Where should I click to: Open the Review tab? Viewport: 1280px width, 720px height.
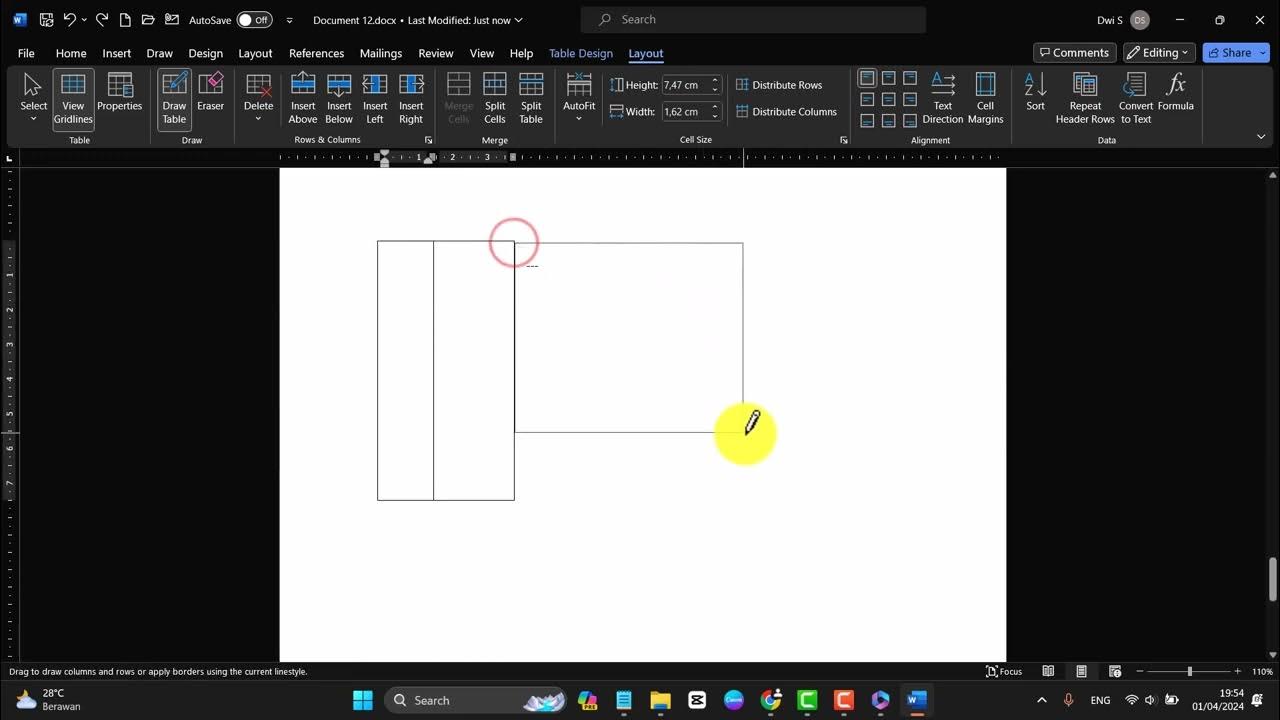436,53
